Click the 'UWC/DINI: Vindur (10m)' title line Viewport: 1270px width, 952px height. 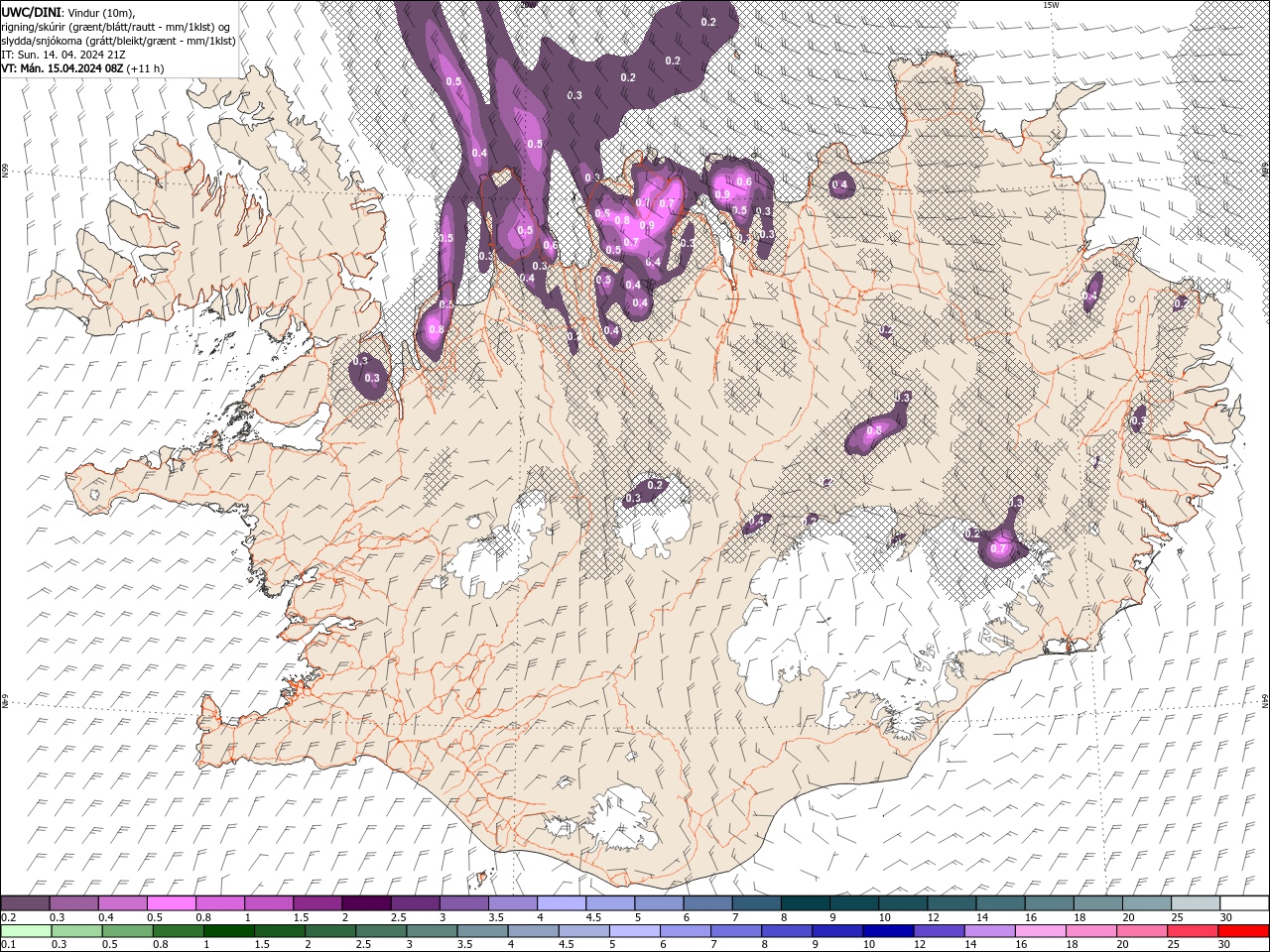click(67, 12)
